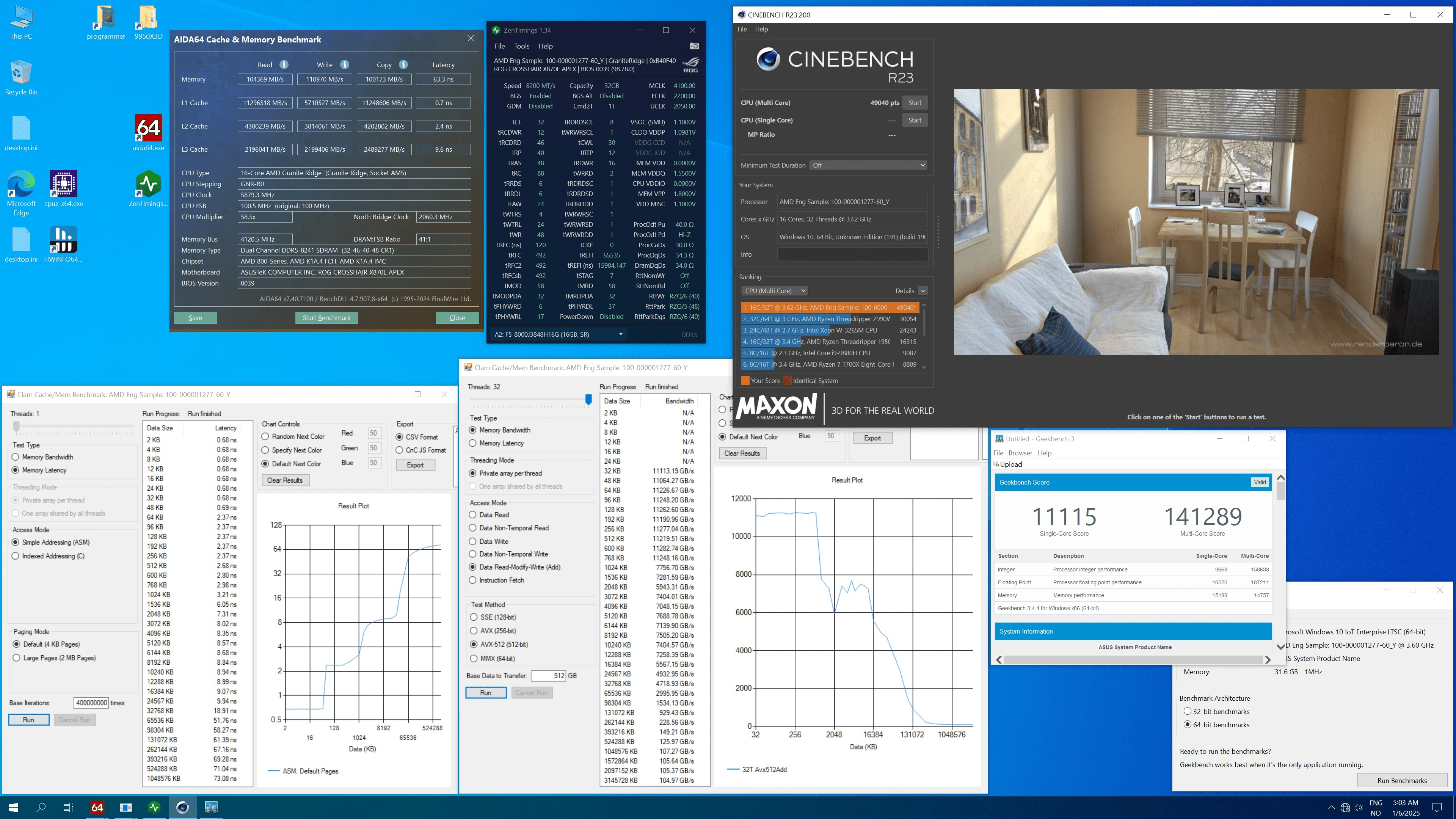Open This PC desktop icon
Image resolution: width=1456 pixels, height=819 pixels.
(x=21, y=23)
